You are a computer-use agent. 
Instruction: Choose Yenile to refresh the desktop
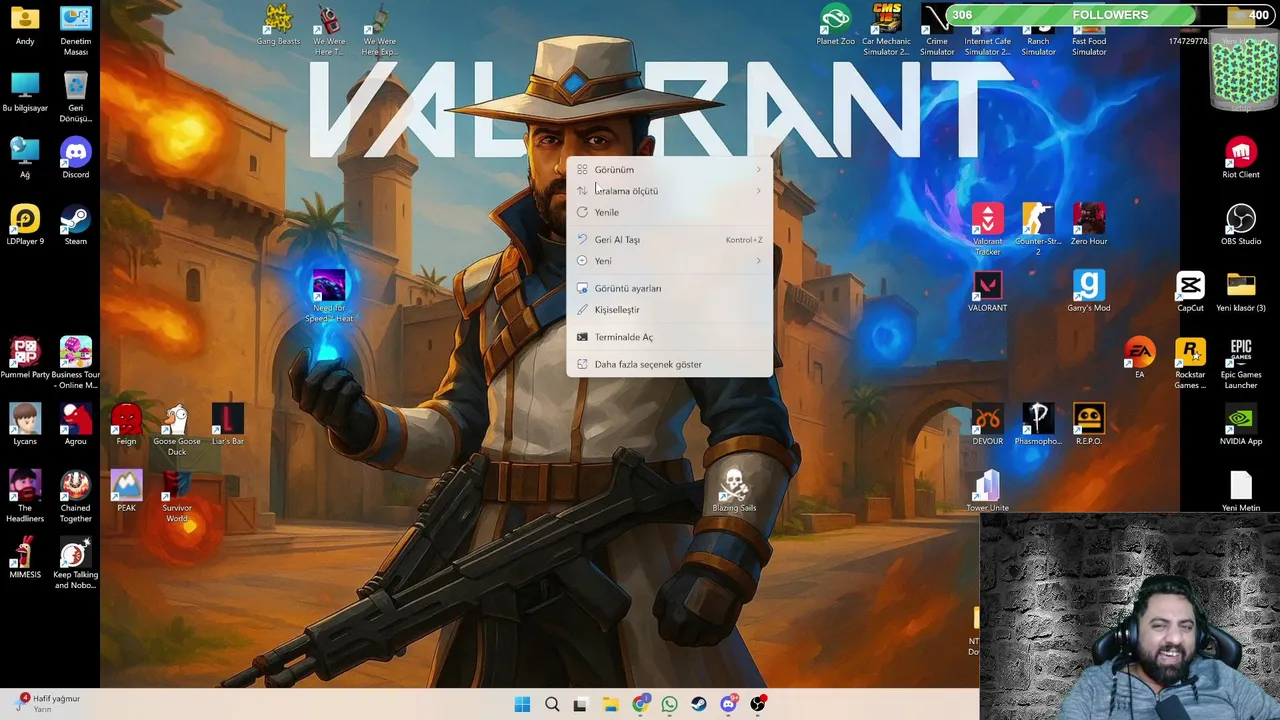click(669, 212)
